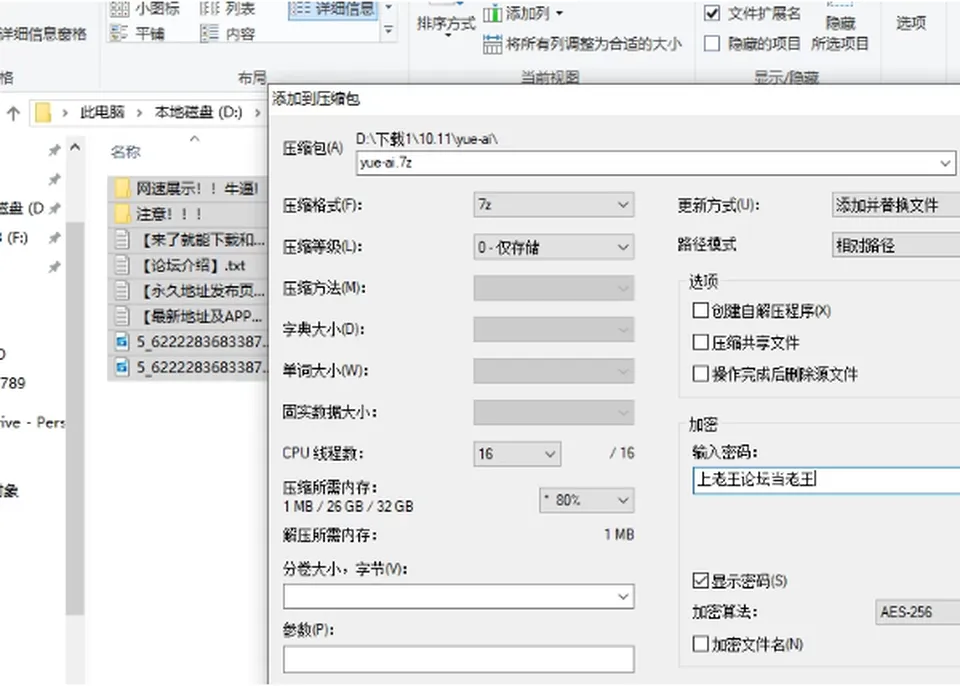Click the 参数 input field
Screen dimensions: 960x686
(459, 659)
